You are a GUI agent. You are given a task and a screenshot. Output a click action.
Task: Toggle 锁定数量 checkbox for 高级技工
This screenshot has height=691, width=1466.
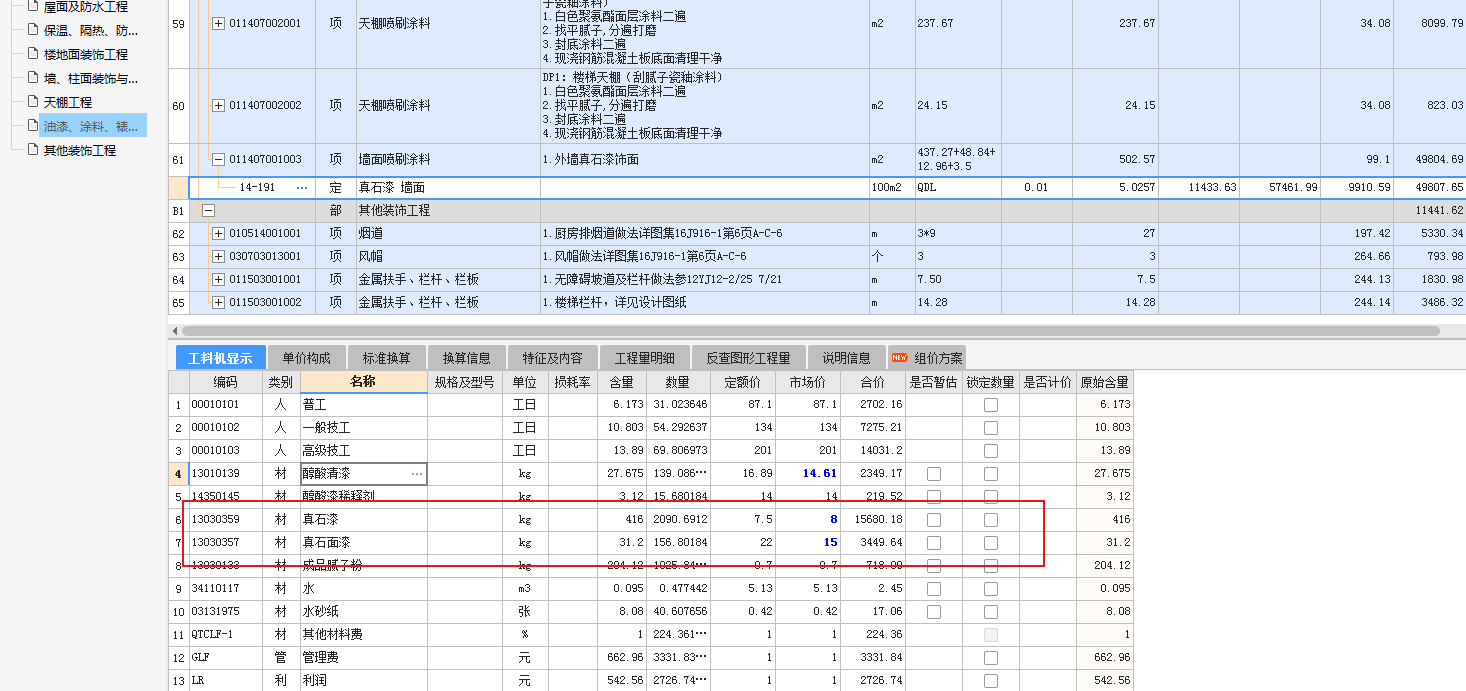[991, 451]
